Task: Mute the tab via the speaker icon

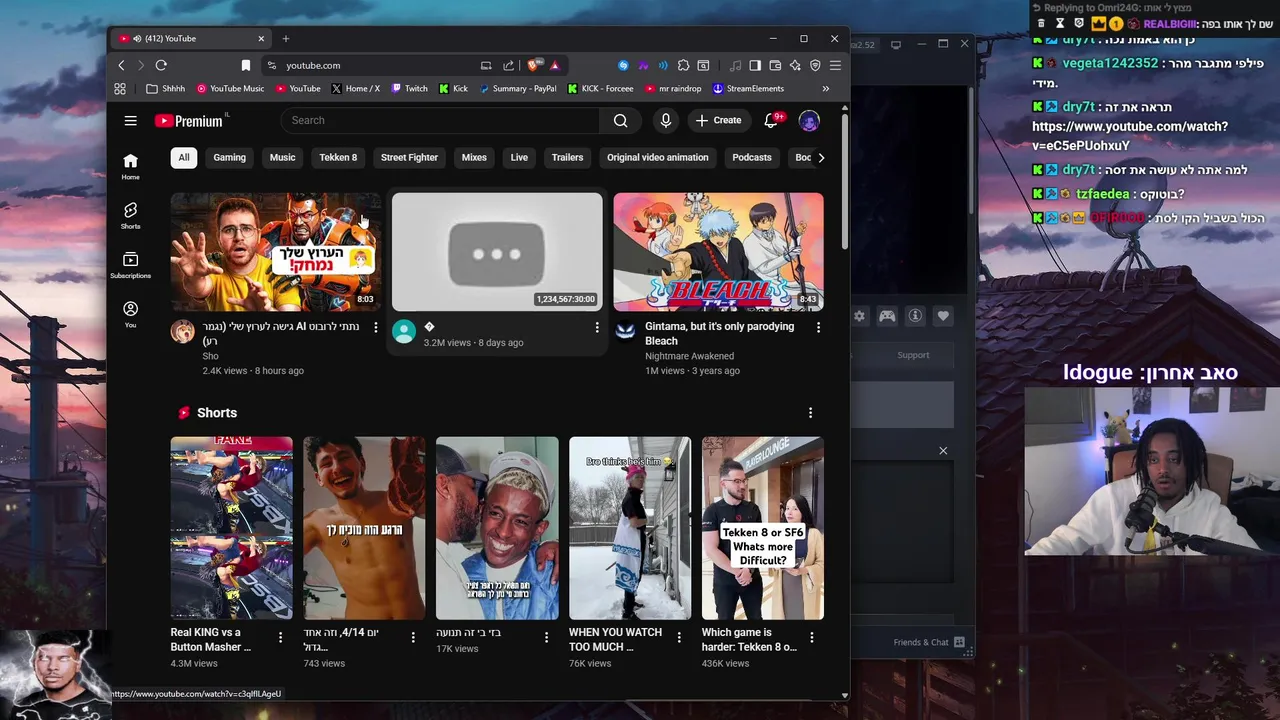Action: [x=135, y=39]
